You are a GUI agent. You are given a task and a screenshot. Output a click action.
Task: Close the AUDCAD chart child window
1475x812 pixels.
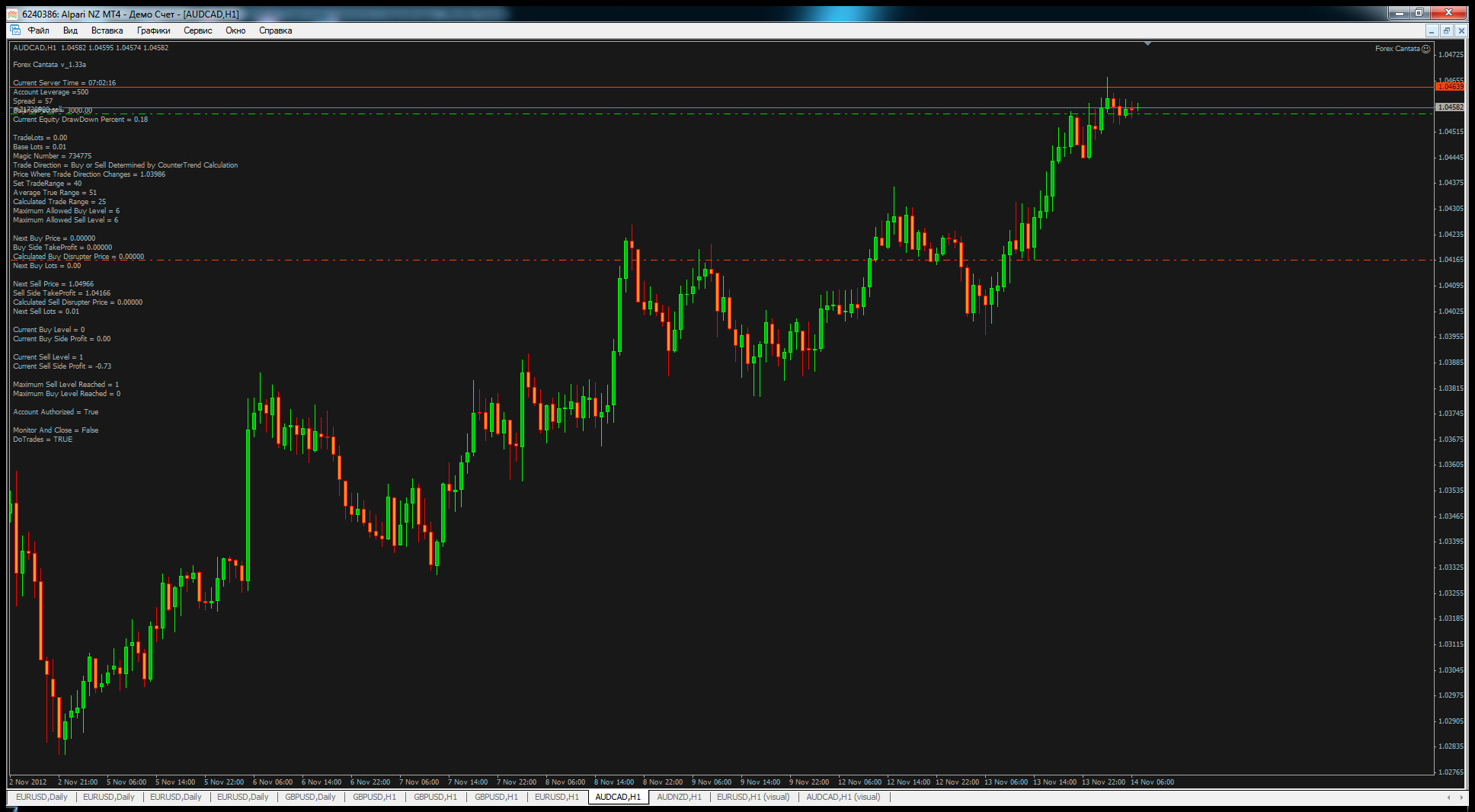tap(1461, 30)
